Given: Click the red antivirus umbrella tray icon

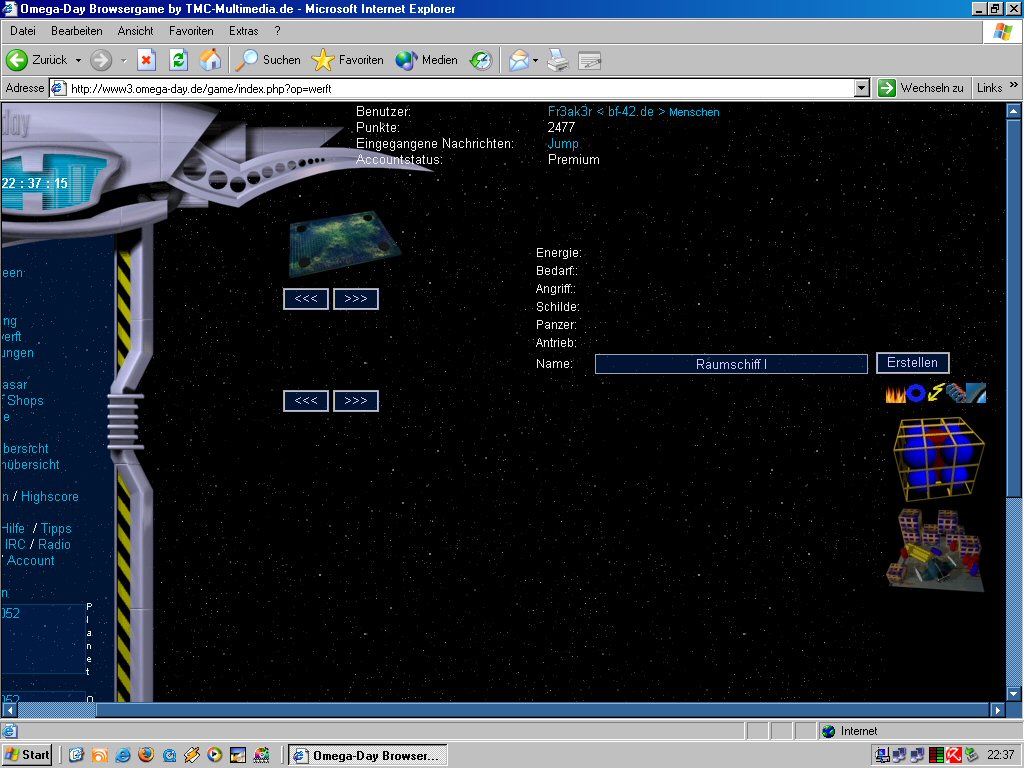Looking at the screenshot, I should (x=954, y=755).
